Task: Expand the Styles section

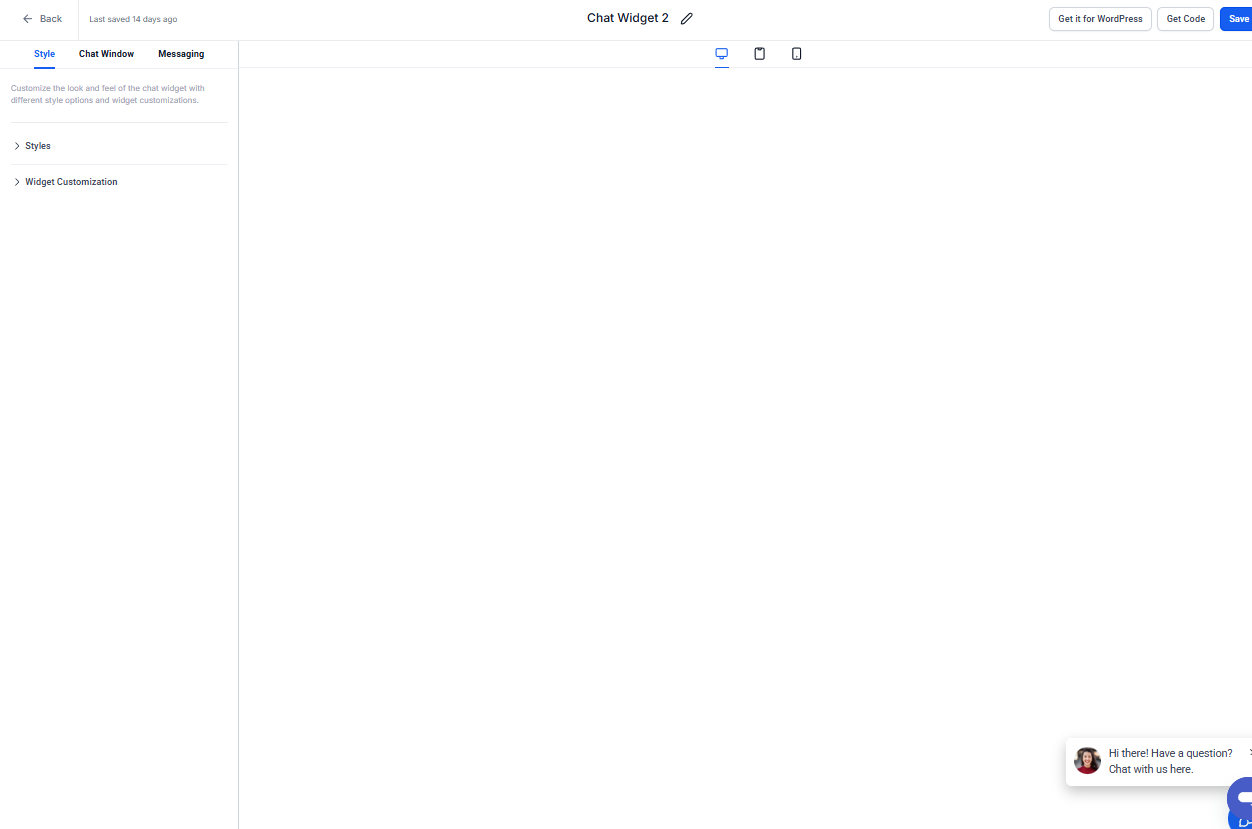Action: tap(38, 146)
